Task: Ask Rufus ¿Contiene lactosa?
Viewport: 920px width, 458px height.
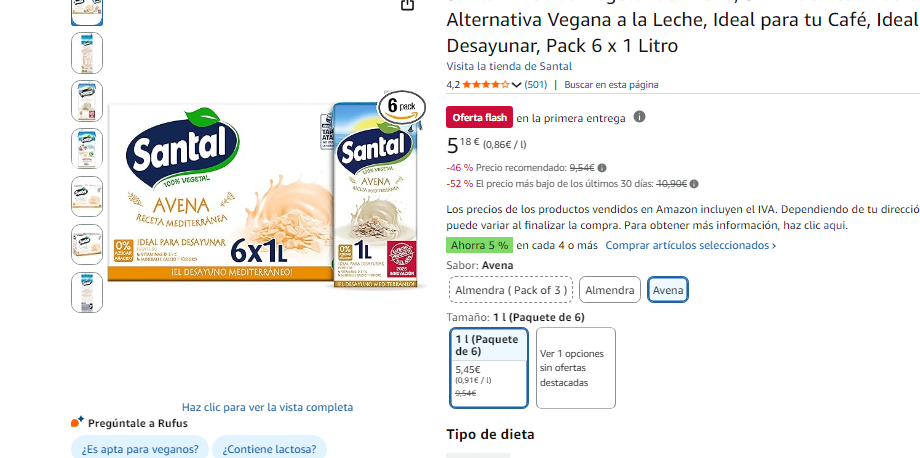Action: click(x=269, y=449)
